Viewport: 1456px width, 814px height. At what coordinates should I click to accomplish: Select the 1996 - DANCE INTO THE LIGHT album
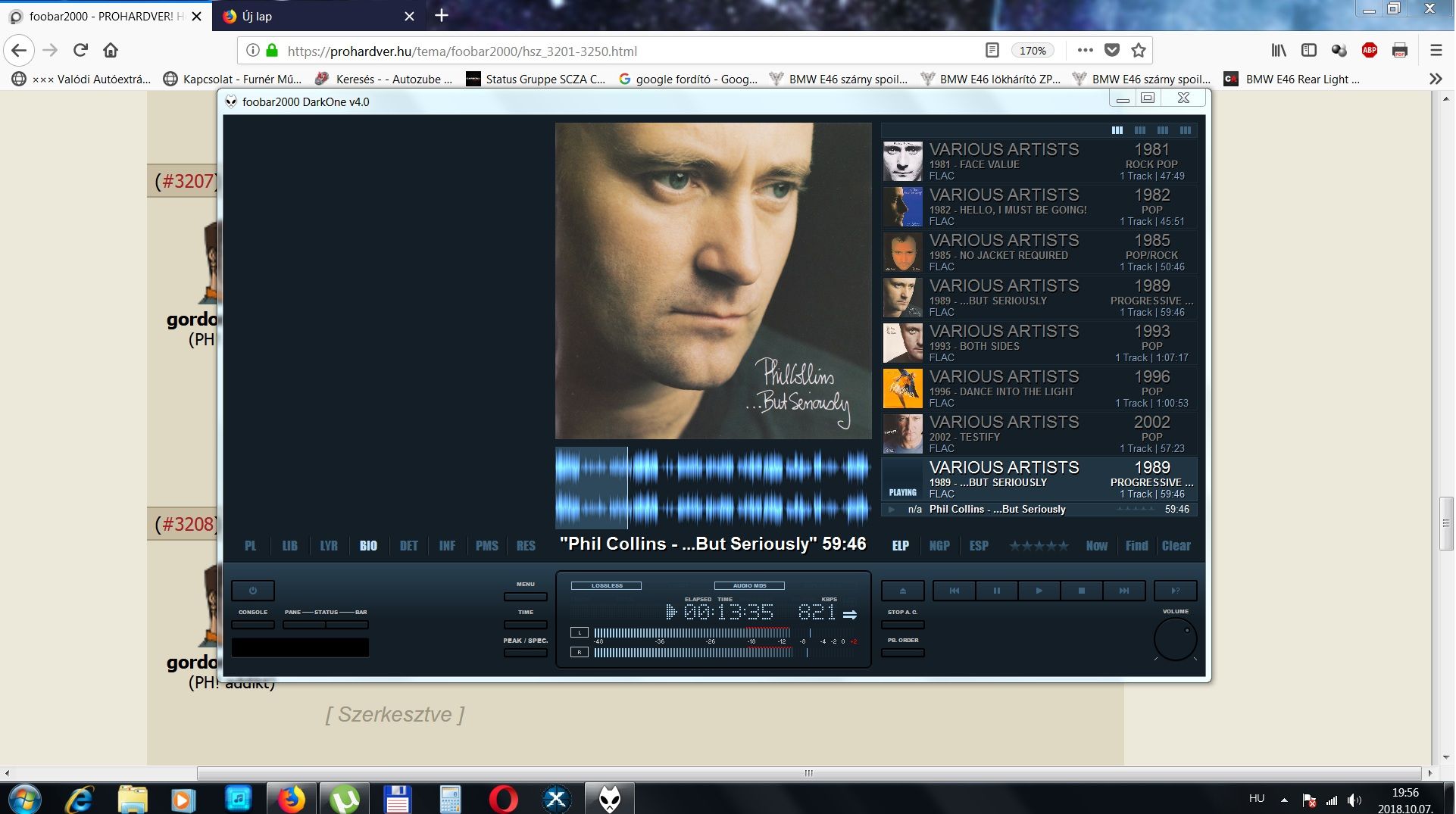[x=1039, y=388]
